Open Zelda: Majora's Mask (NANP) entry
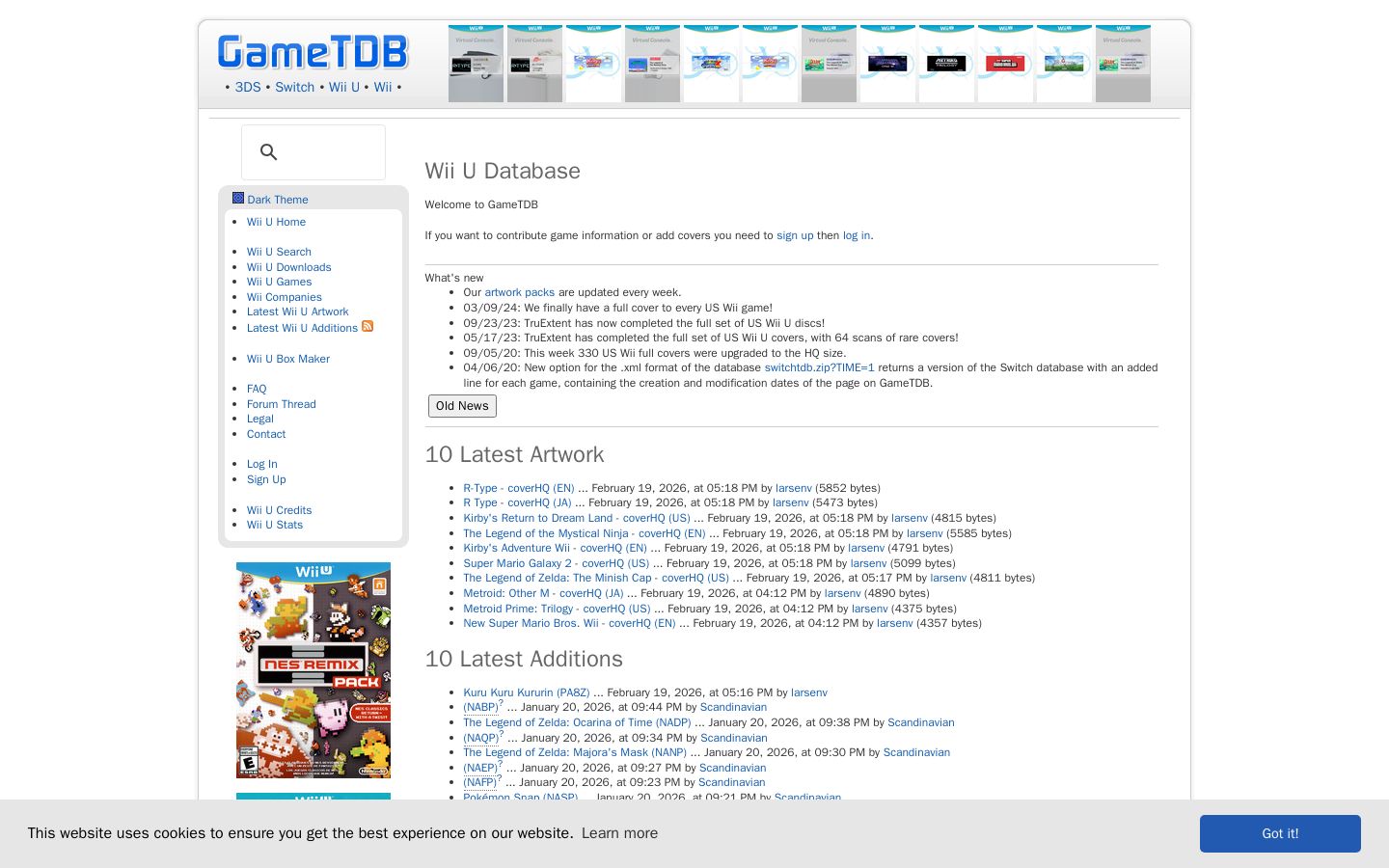The width and height of the screenshot is (1389, 868). [x=575, y=752]
